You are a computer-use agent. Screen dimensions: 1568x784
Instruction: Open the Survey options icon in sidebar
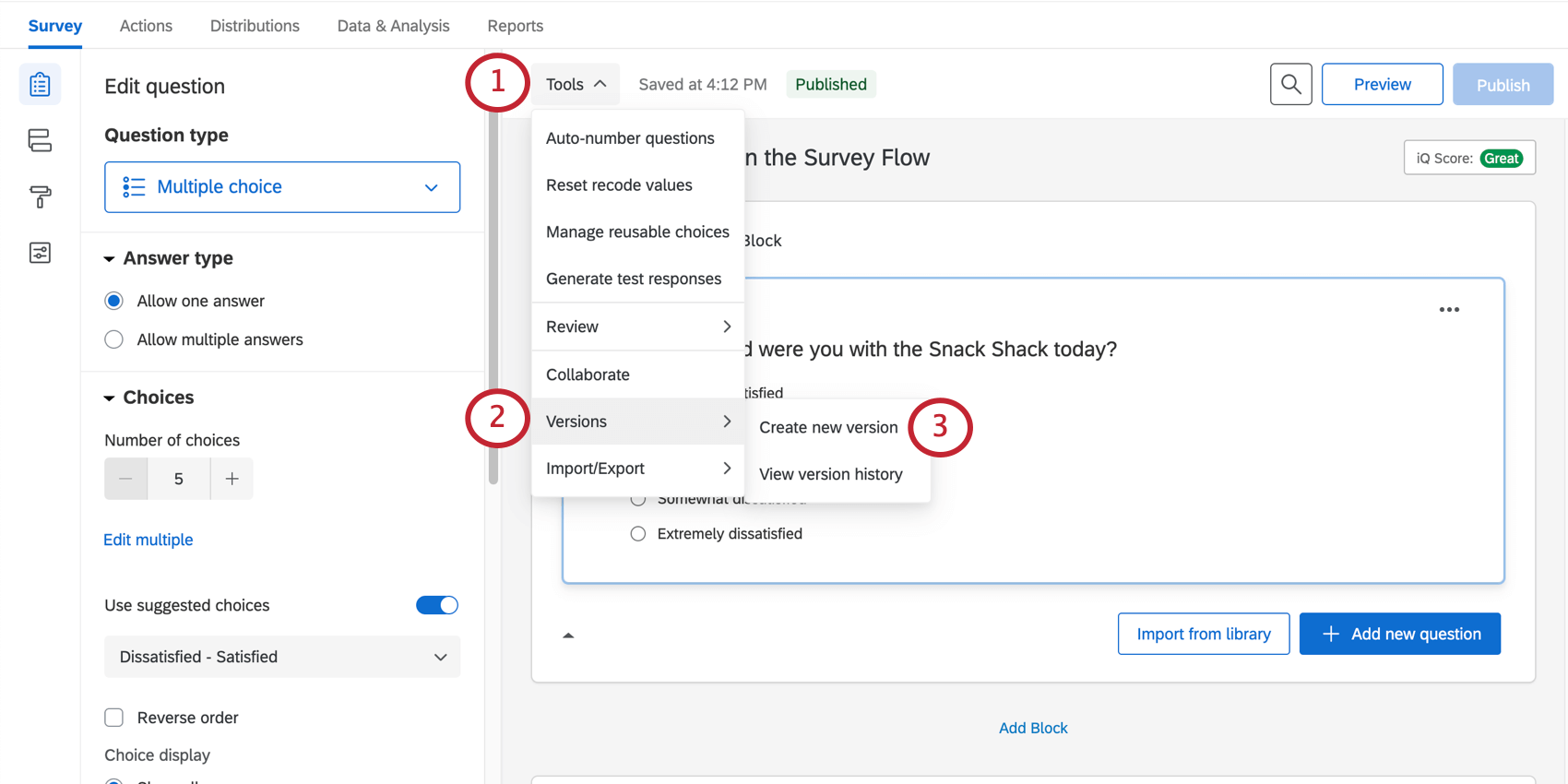[x=40, y=253]
